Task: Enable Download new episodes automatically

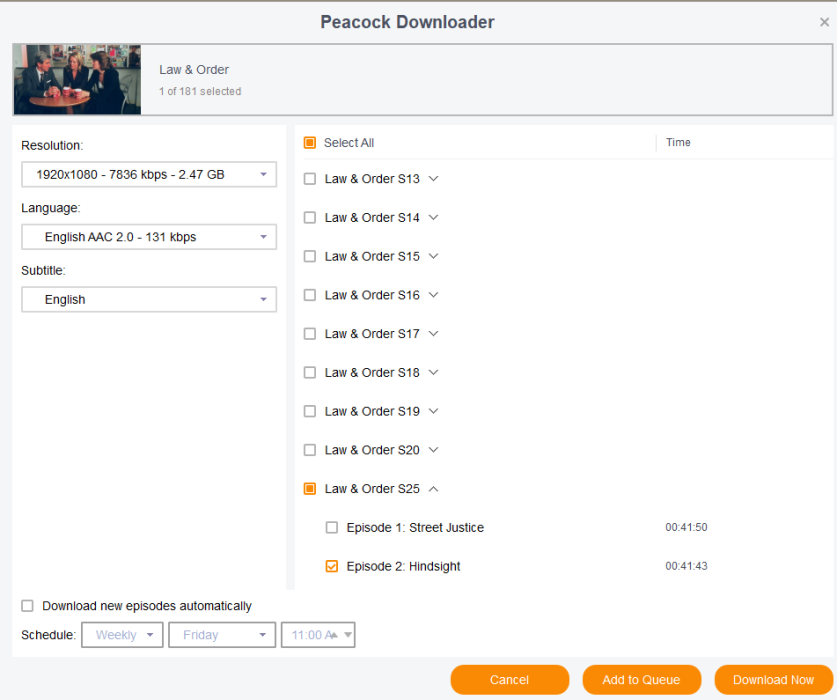Action: pos(27,605)
